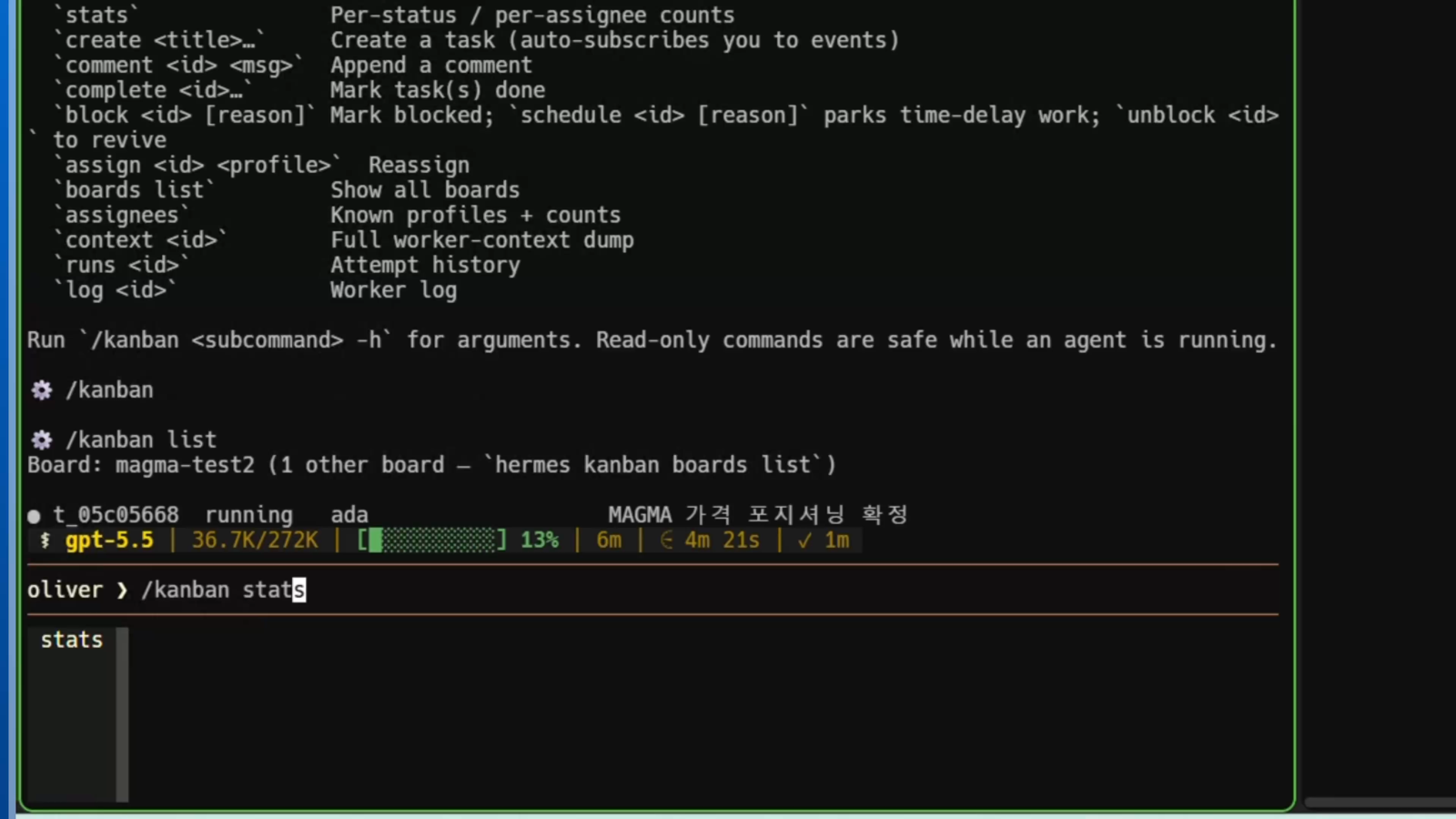Click the horizontal scrollbar at bottom right
This screenshot has width=1456, height=819.
tap(1380, 803)
